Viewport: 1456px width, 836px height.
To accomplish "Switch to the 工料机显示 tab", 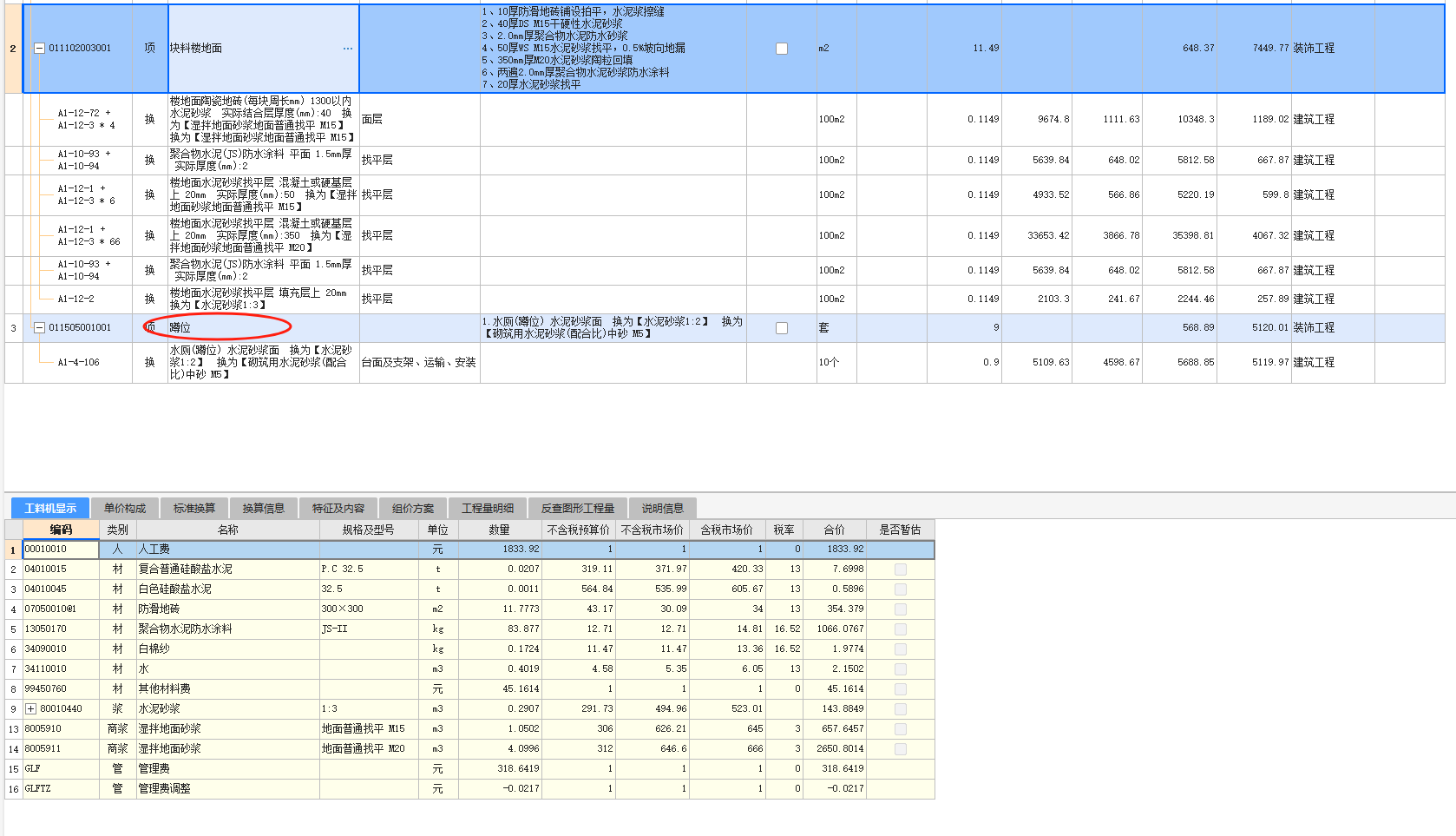I will coord(50,509).
